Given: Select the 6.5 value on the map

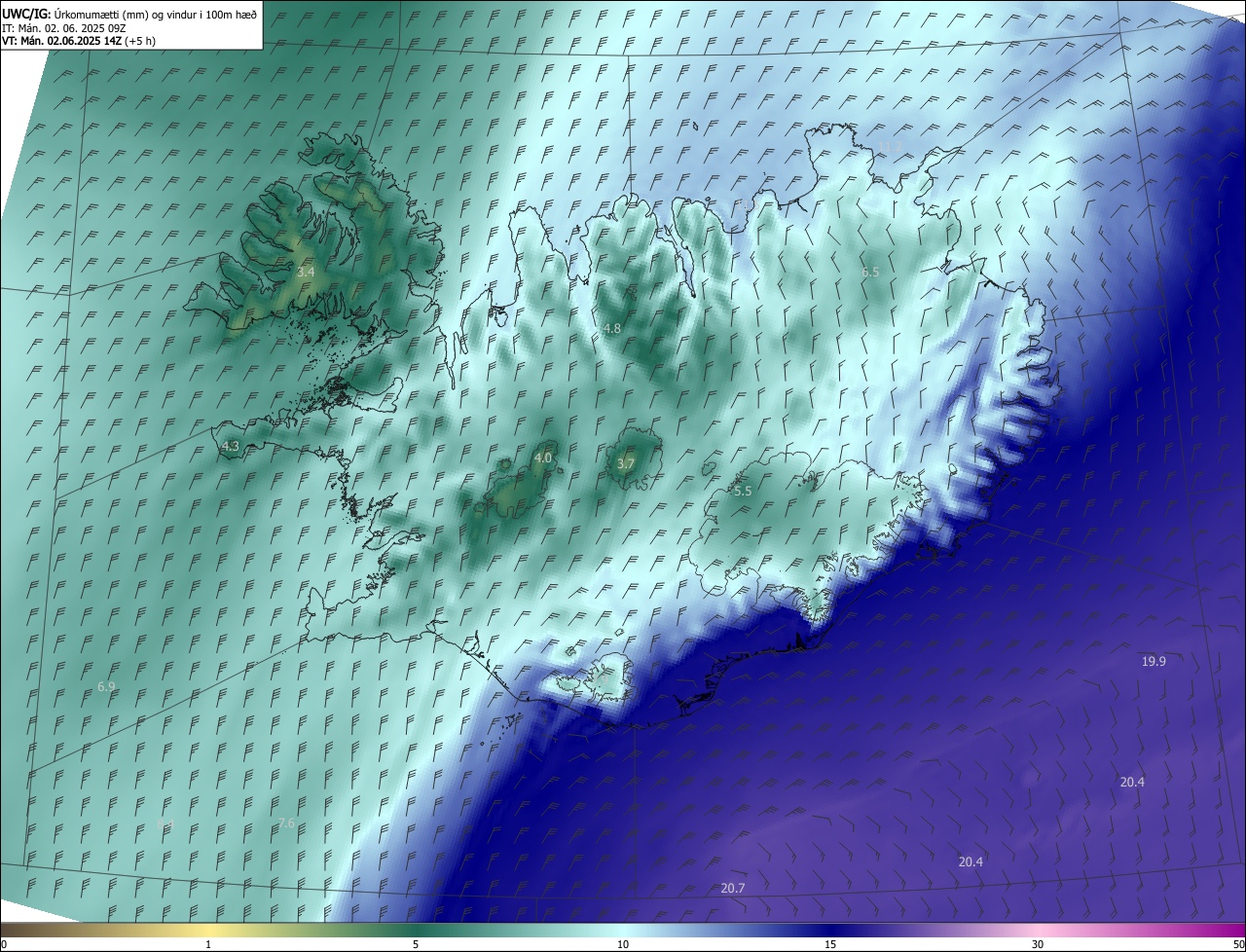Looking at the screenshot, I should [870, 273].
